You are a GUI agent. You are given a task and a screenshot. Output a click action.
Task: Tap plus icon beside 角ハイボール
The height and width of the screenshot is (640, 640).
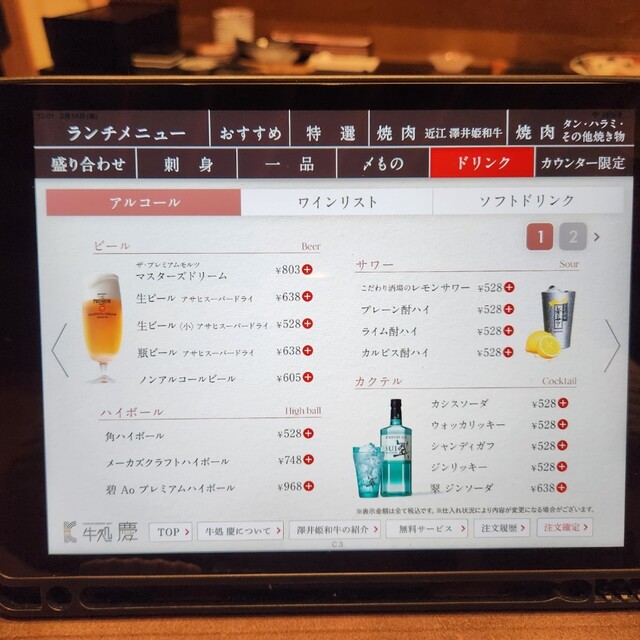pyautogui.click(x=308, y=434)
